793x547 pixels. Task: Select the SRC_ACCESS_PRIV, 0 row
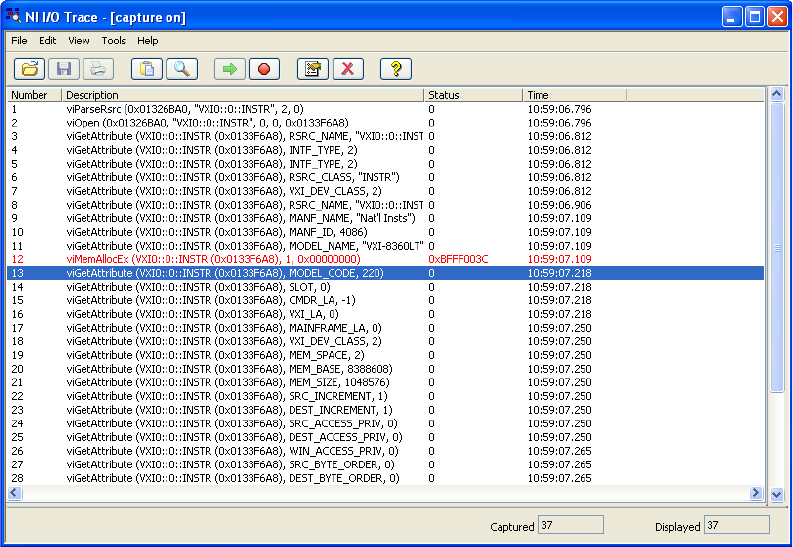[x=385, y=423]
